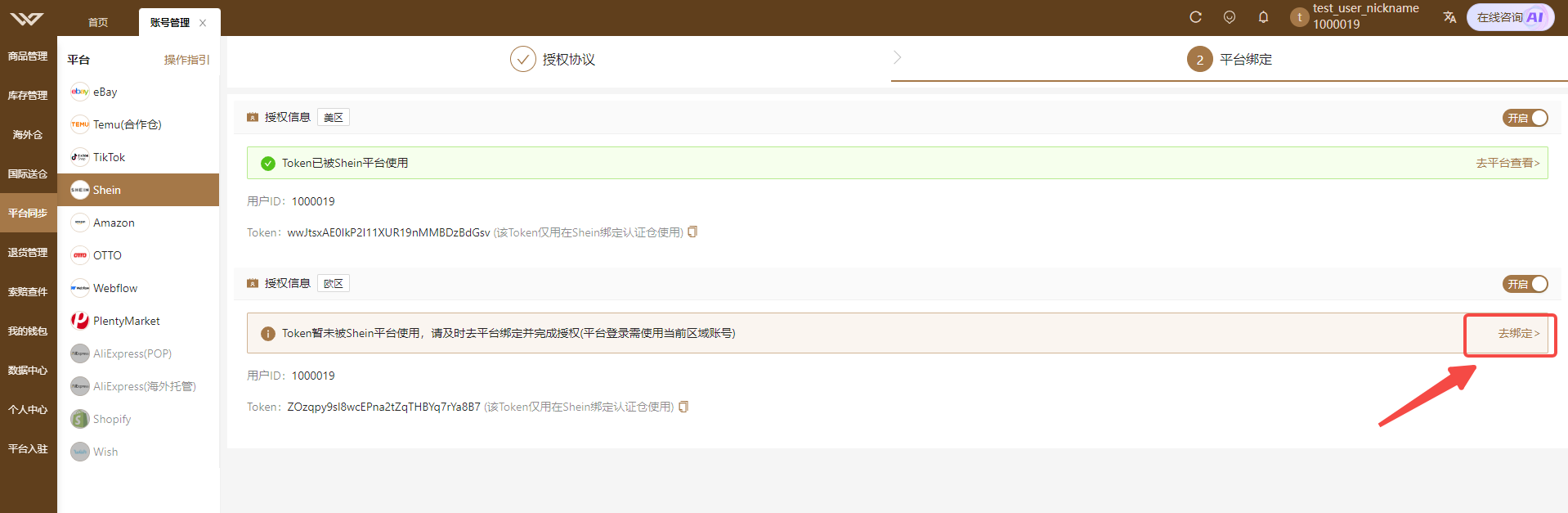
Task: Select PlentyMarket platform icon
Action: click(79, 321)
